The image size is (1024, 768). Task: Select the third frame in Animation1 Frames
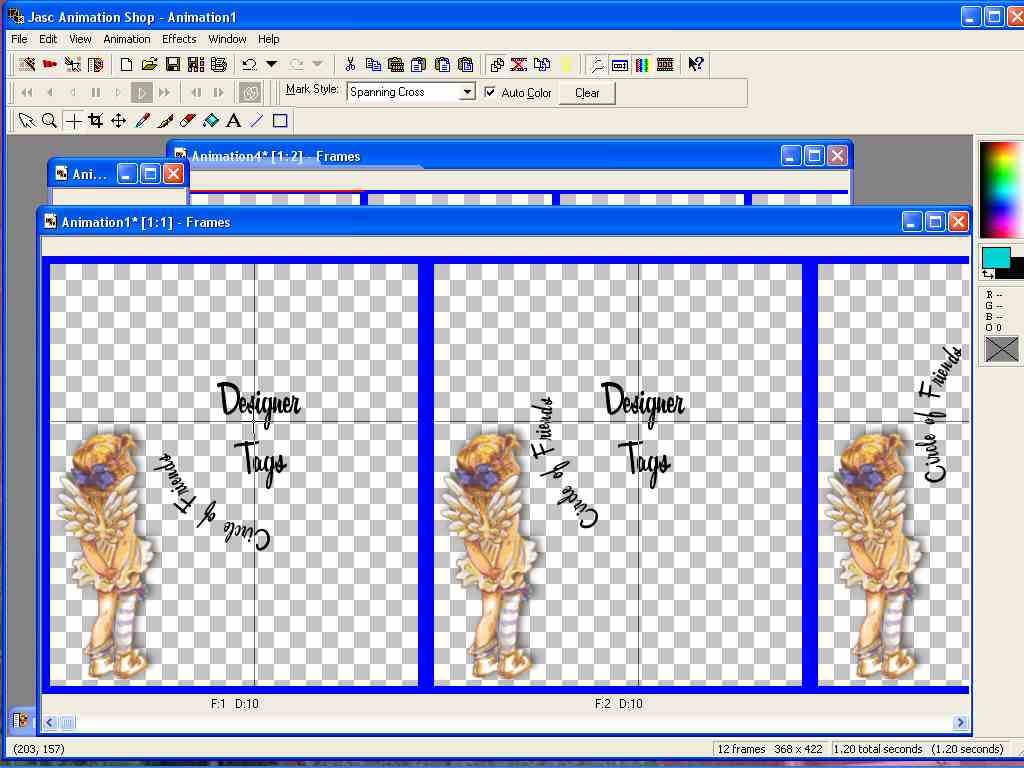point(893,475)
